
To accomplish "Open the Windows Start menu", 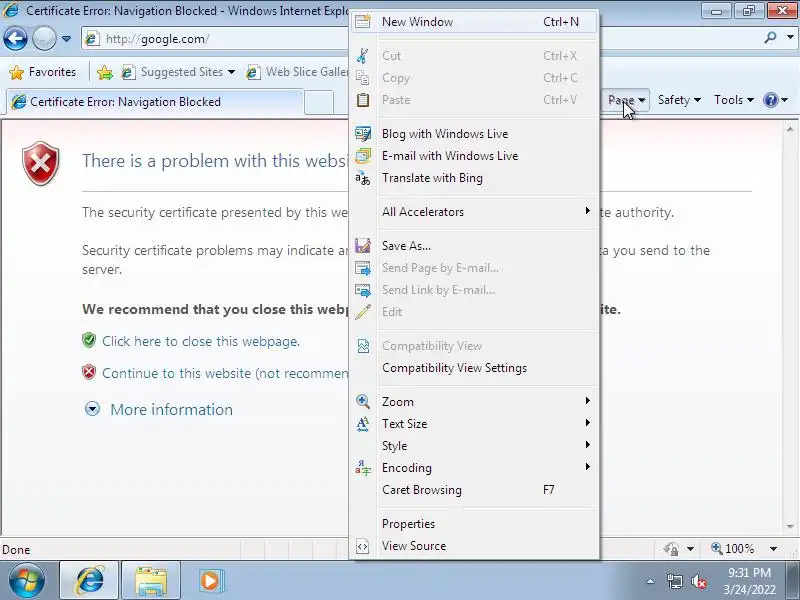I will 26,581.
